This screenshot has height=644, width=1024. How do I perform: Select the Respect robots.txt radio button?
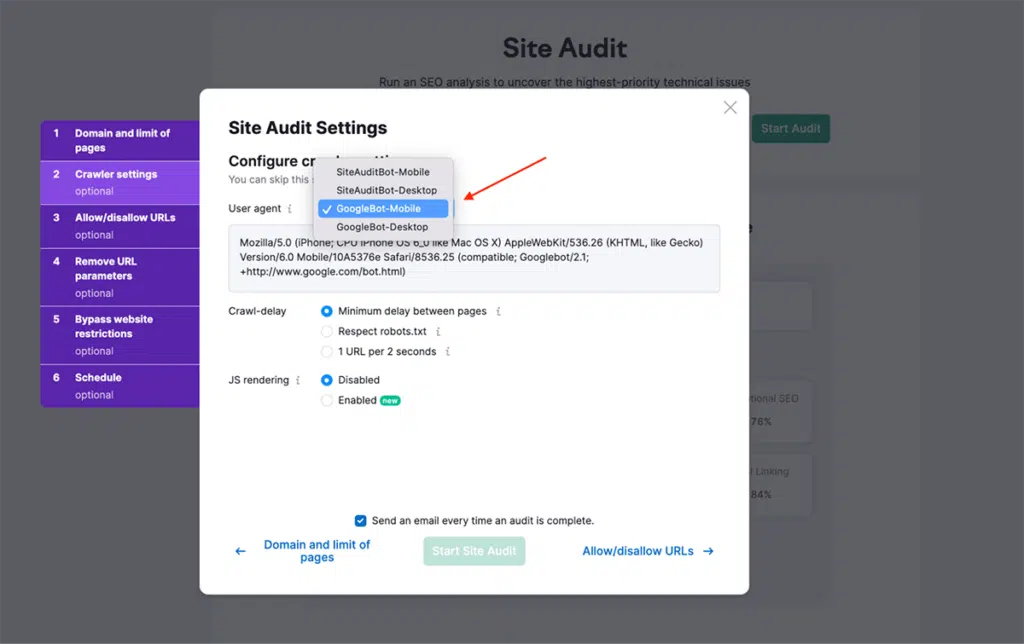tap(327, 331)
